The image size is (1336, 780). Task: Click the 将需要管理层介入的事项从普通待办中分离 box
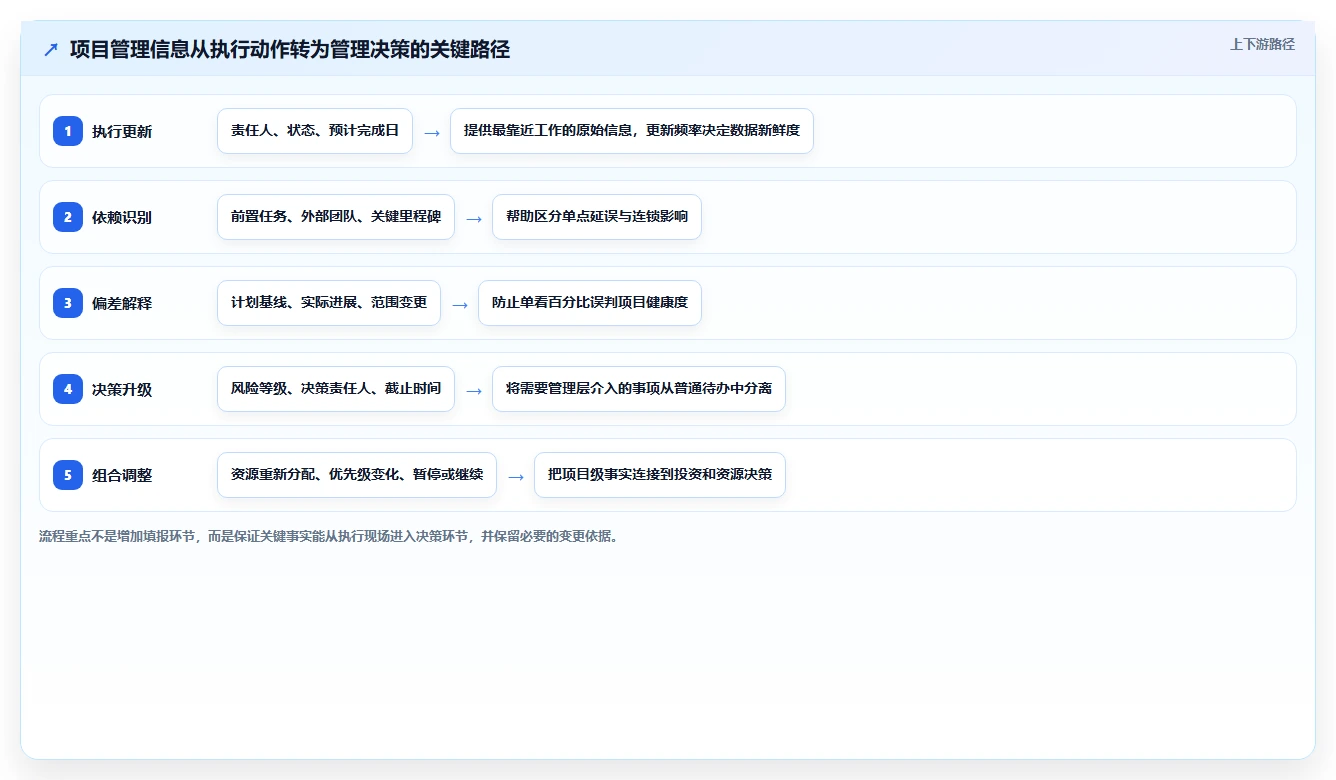(639, 389)
